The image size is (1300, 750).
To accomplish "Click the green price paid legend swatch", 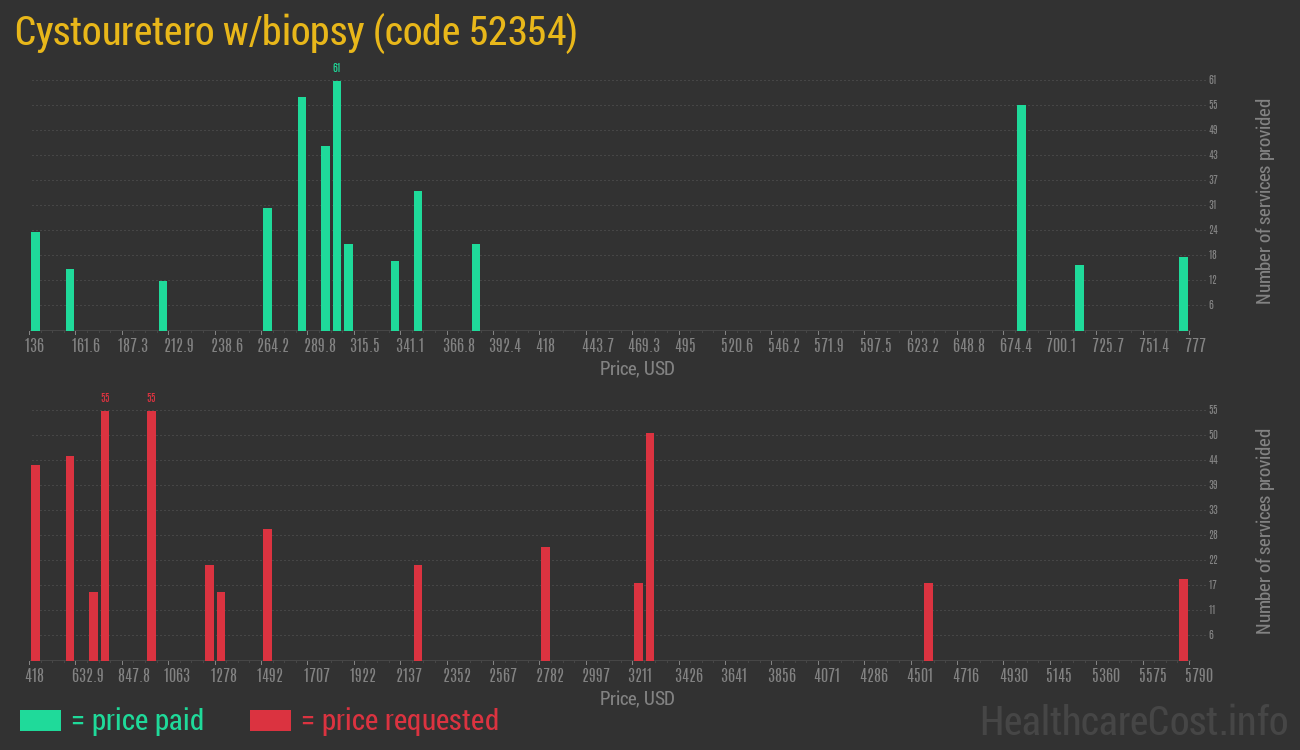I will click(x=40, y=720).
